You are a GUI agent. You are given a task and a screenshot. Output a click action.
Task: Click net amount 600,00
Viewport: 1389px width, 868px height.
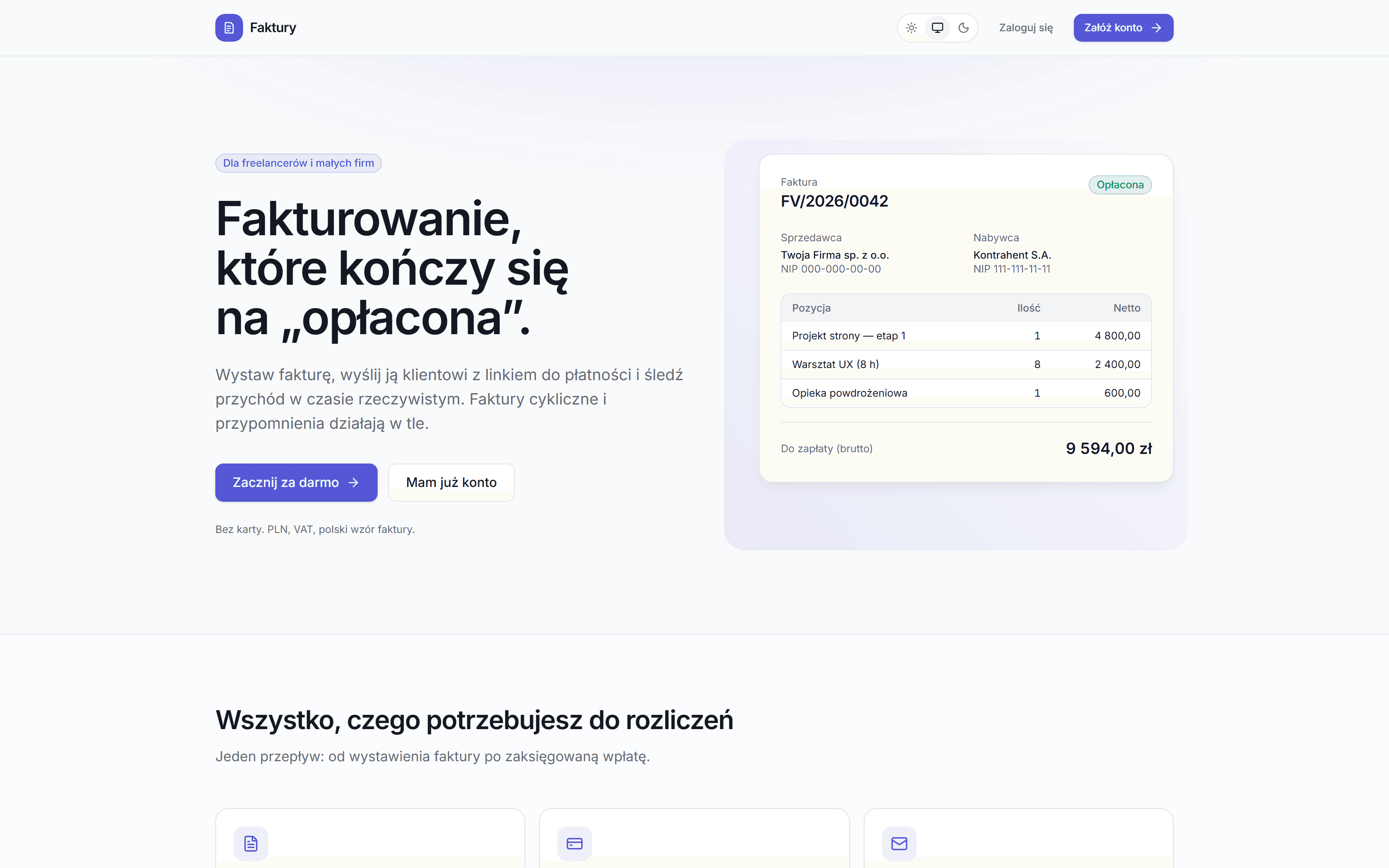click(x=1122, y=393)
